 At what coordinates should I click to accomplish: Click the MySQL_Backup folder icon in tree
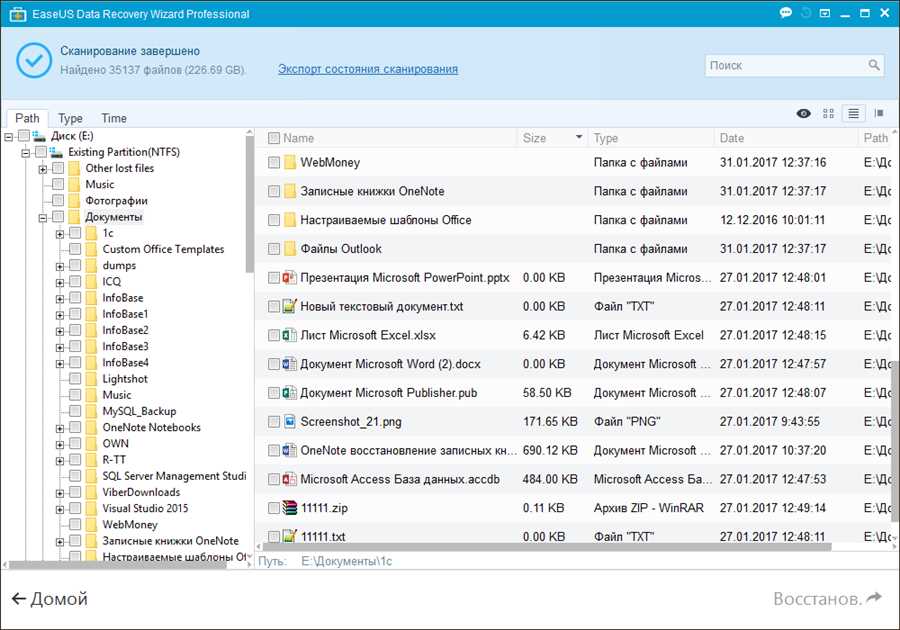pyautogui.click(x=91, y=411)
